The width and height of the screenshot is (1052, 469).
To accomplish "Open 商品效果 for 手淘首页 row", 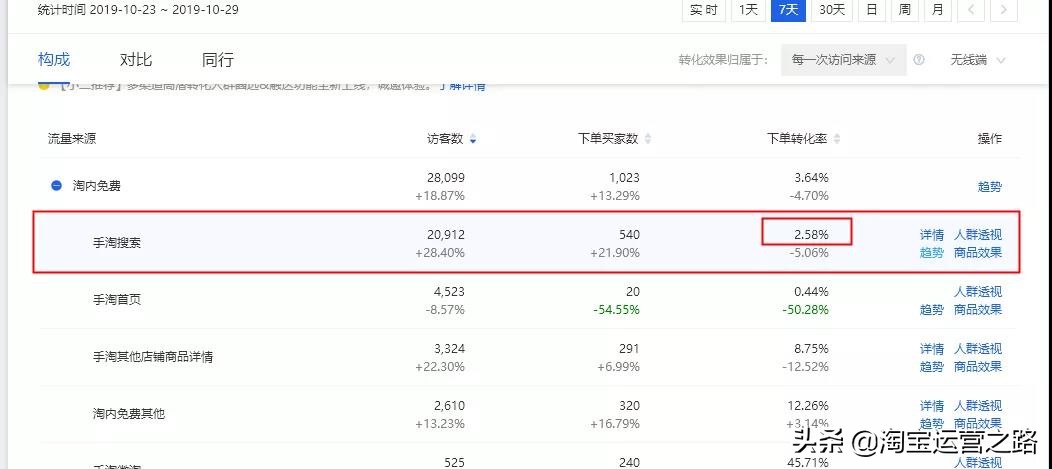I will (978, 309).
